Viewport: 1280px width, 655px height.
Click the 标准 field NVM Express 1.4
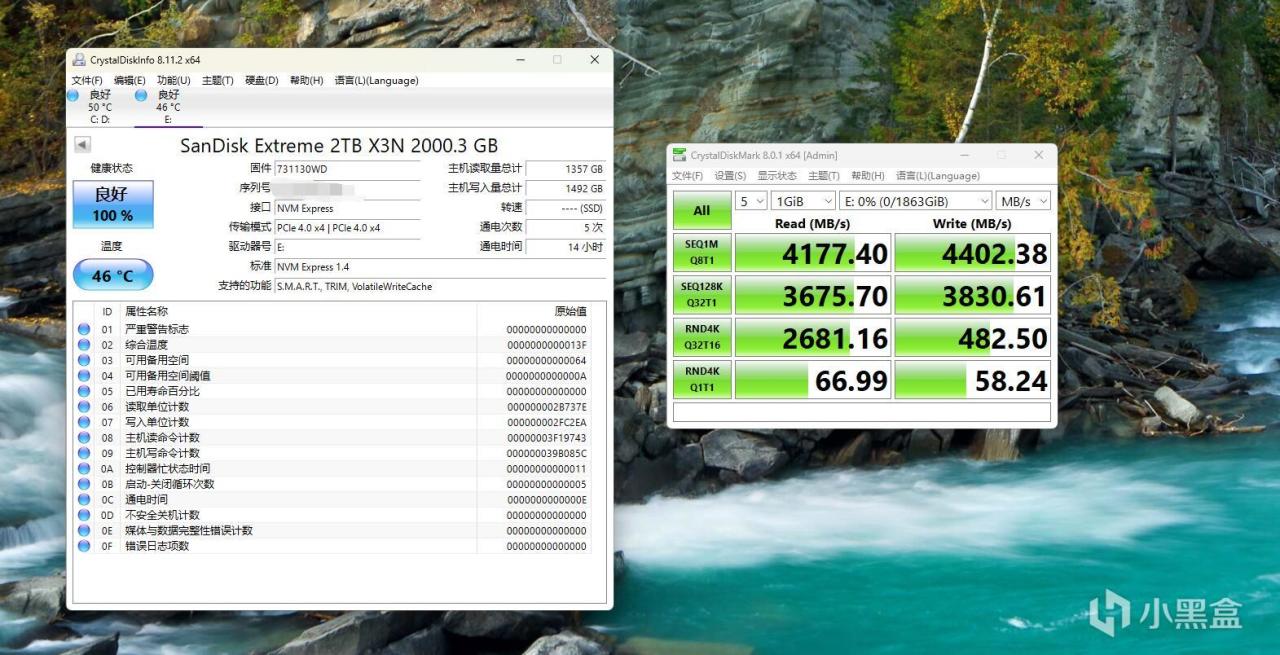[440, 267]
